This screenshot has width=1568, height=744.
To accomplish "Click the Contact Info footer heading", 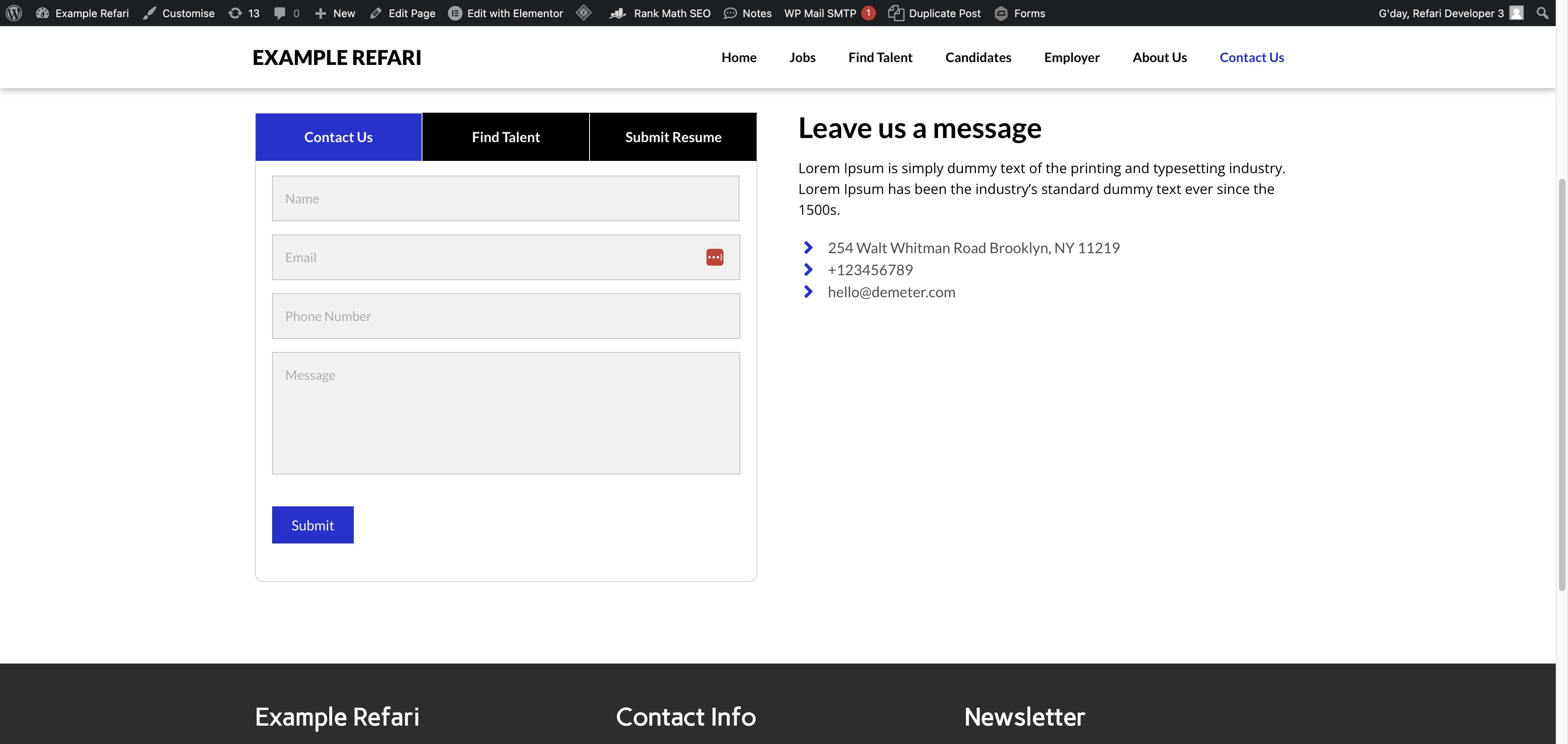I will click(686, 717).
